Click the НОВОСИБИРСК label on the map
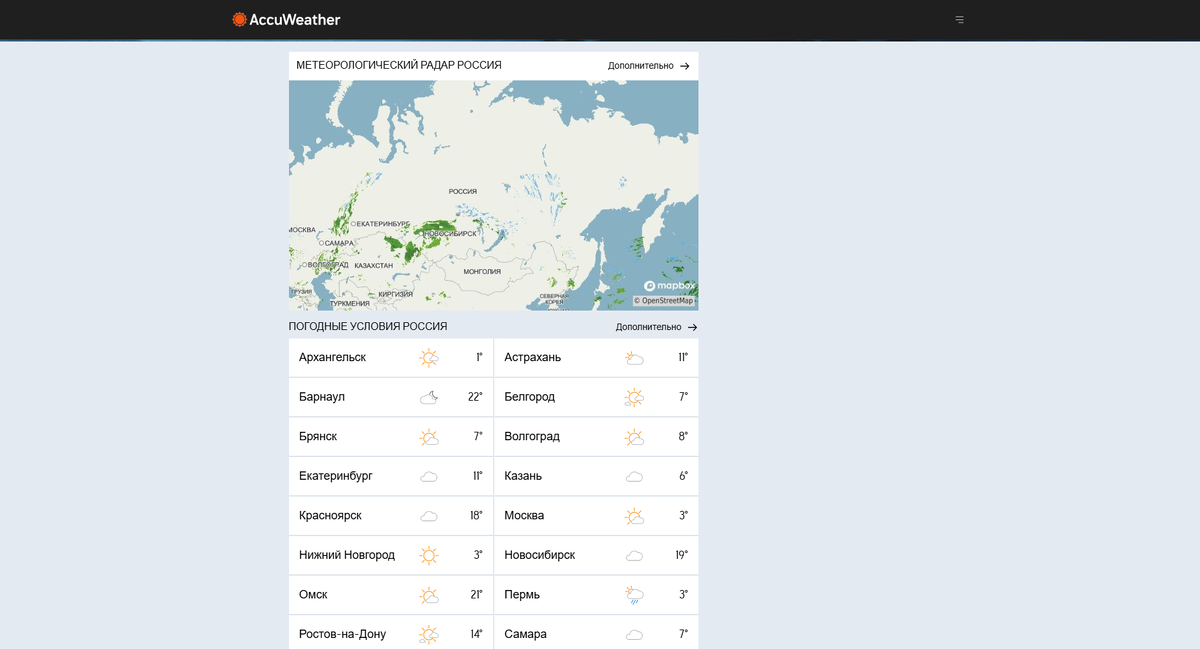Image resolution: width=1200 pixels, height=649 pixels. (x=451, y=233)
